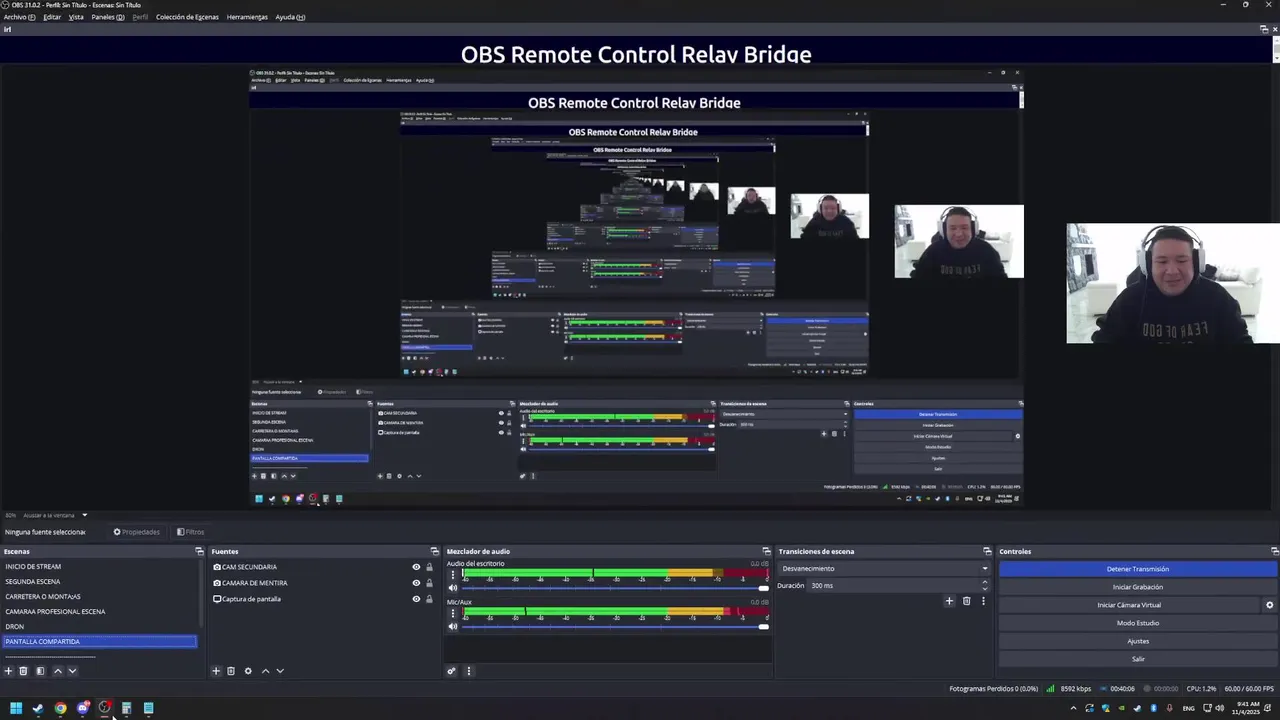Click Iniciar Cámara Virtual button
Screen dimensions: 1280x720
pos(1129,605)
